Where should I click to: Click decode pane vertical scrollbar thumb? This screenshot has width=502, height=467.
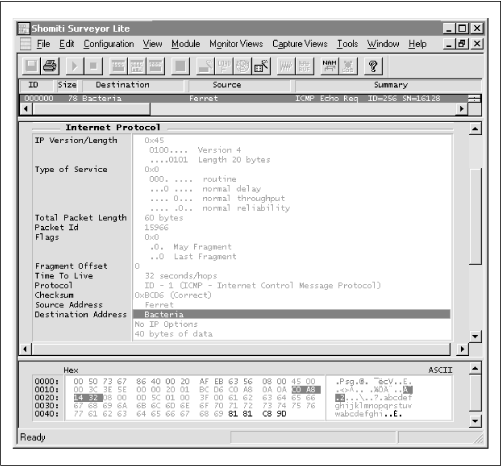[475, 217]
